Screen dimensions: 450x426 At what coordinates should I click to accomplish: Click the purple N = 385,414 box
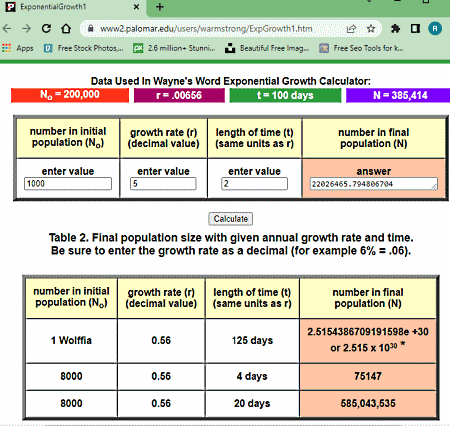(x=398, y=95)
